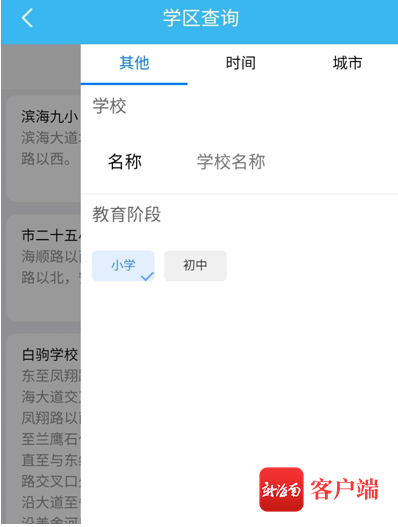
Task: Click the 教育阶段 section heading
Action: click(x=126, y=214)
